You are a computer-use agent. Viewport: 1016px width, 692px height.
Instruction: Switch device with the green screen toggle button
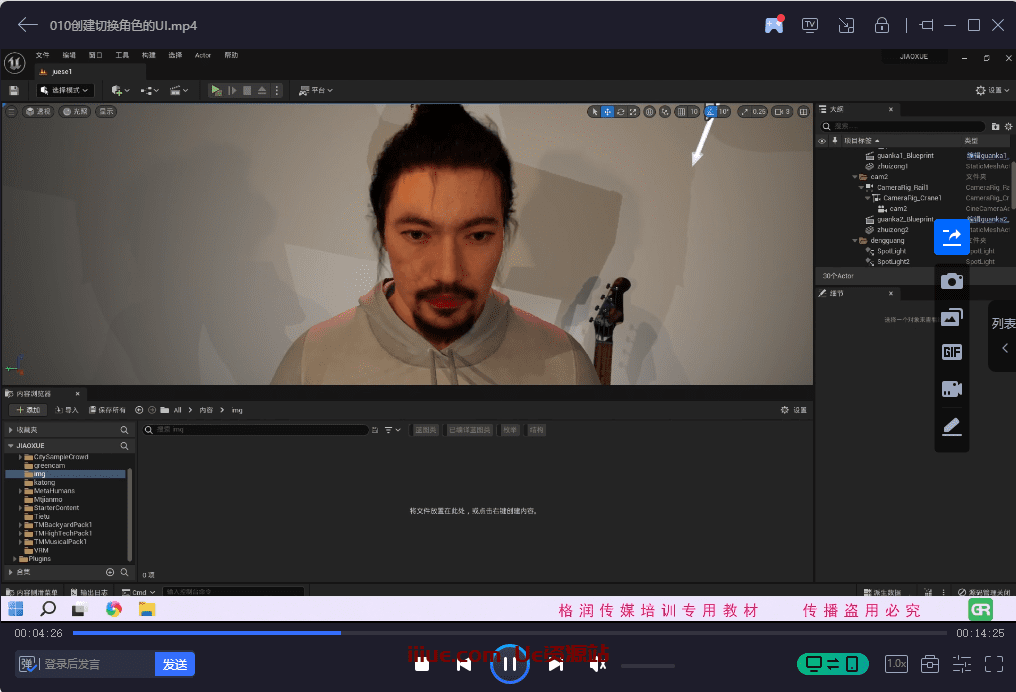click(x=832, y=664)
